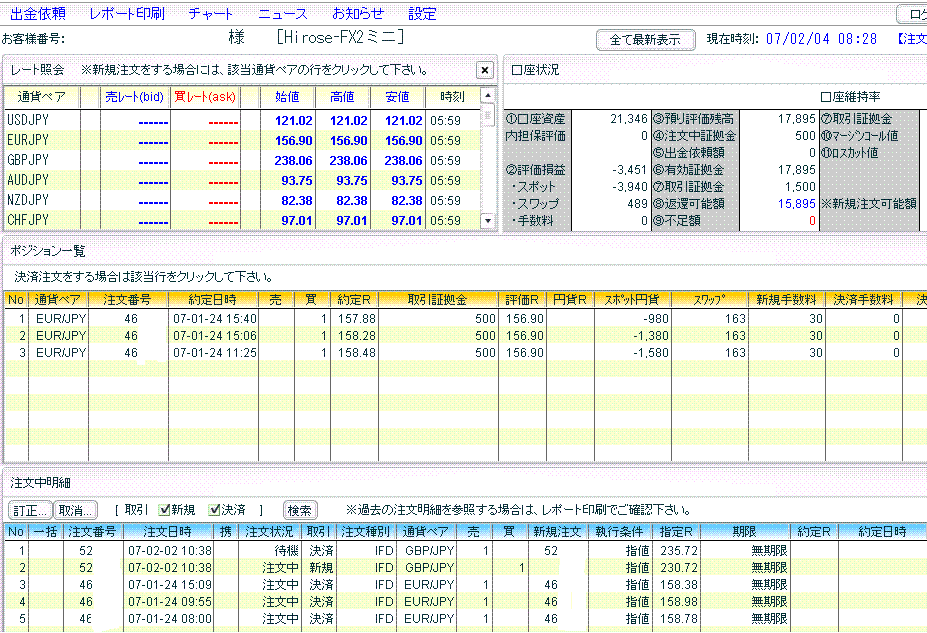Open the ニュース menu
The width and height of the screenshot is (927, 633).
[x=283, y=13]
